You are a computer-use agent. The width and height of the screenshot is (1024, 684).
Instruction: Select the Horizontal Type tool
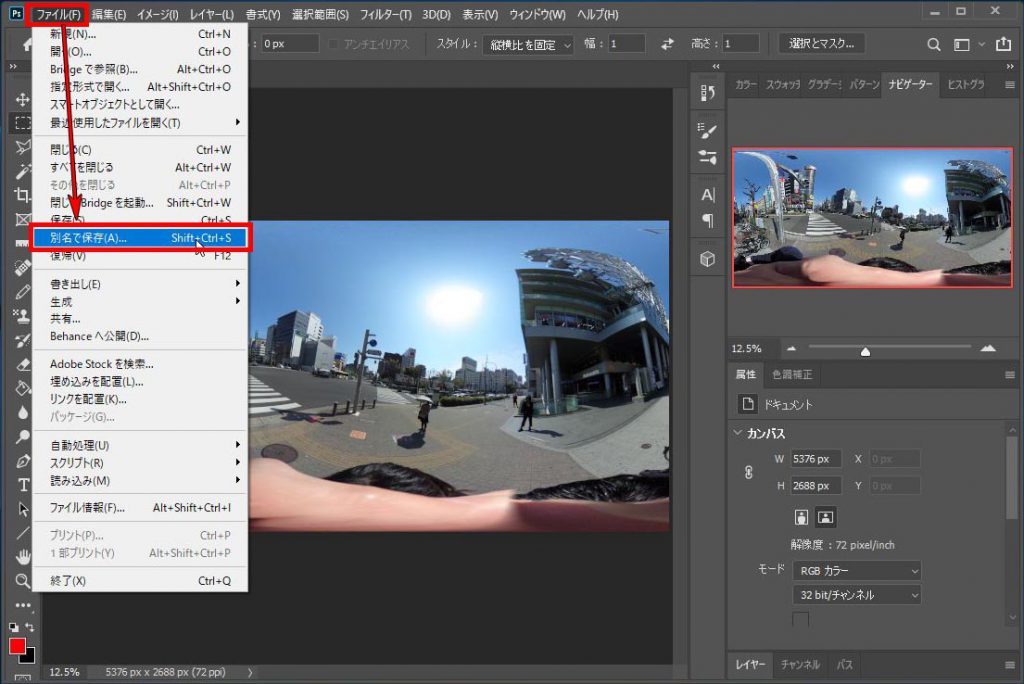[x=22, y=485]
